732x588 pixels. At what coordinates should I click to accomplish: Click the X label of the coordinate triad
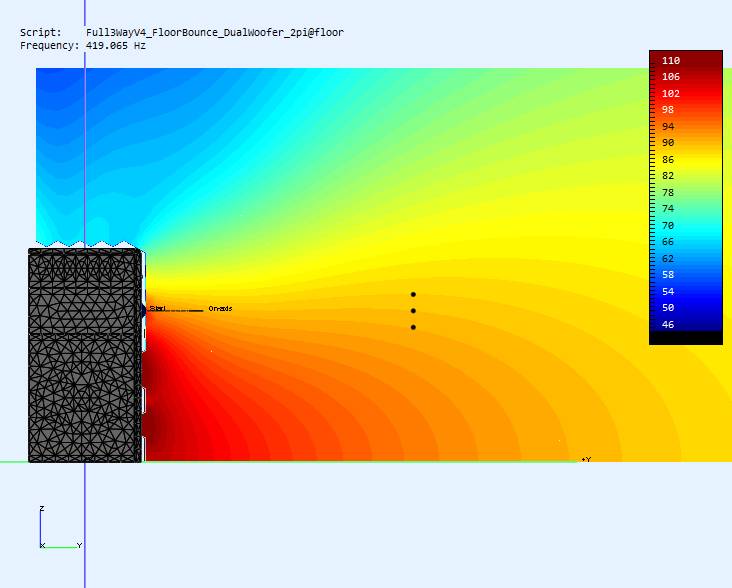click(42, 546)
